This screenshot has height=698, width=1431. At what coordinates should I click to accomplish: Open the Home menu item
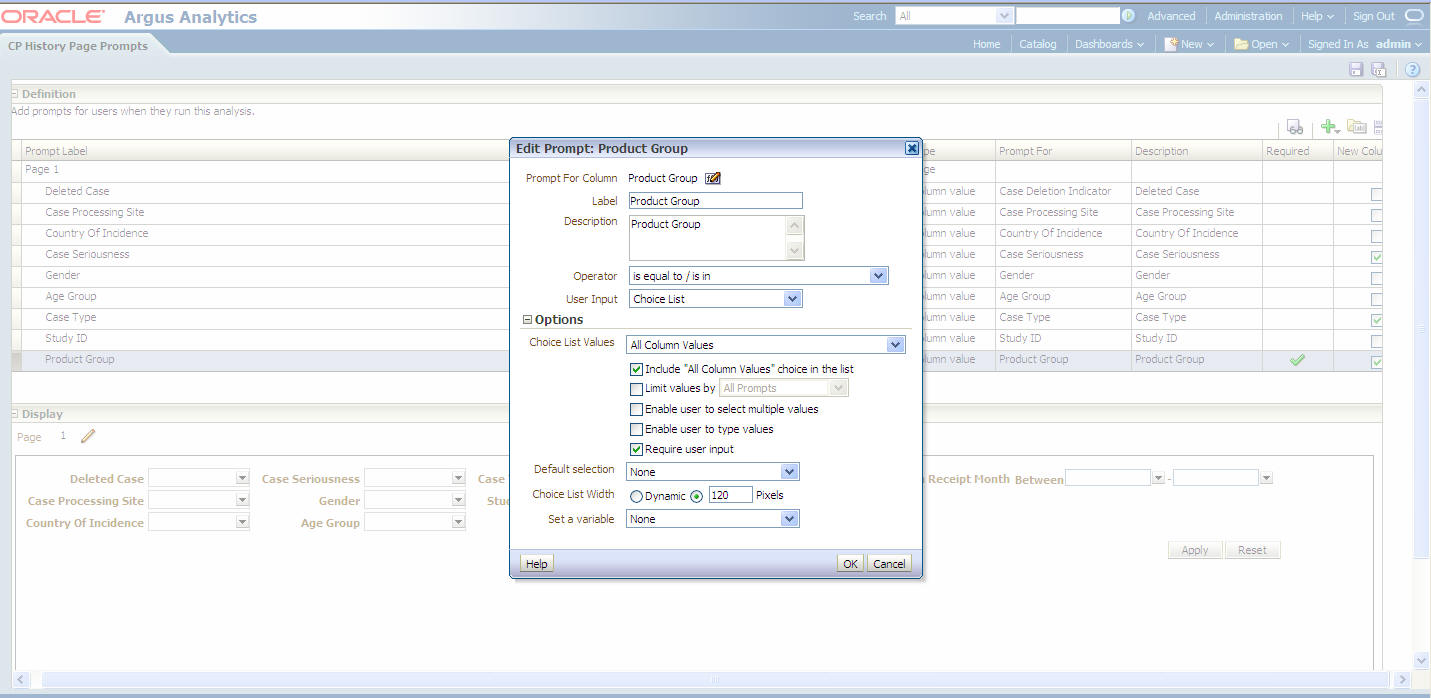(986, 44)
